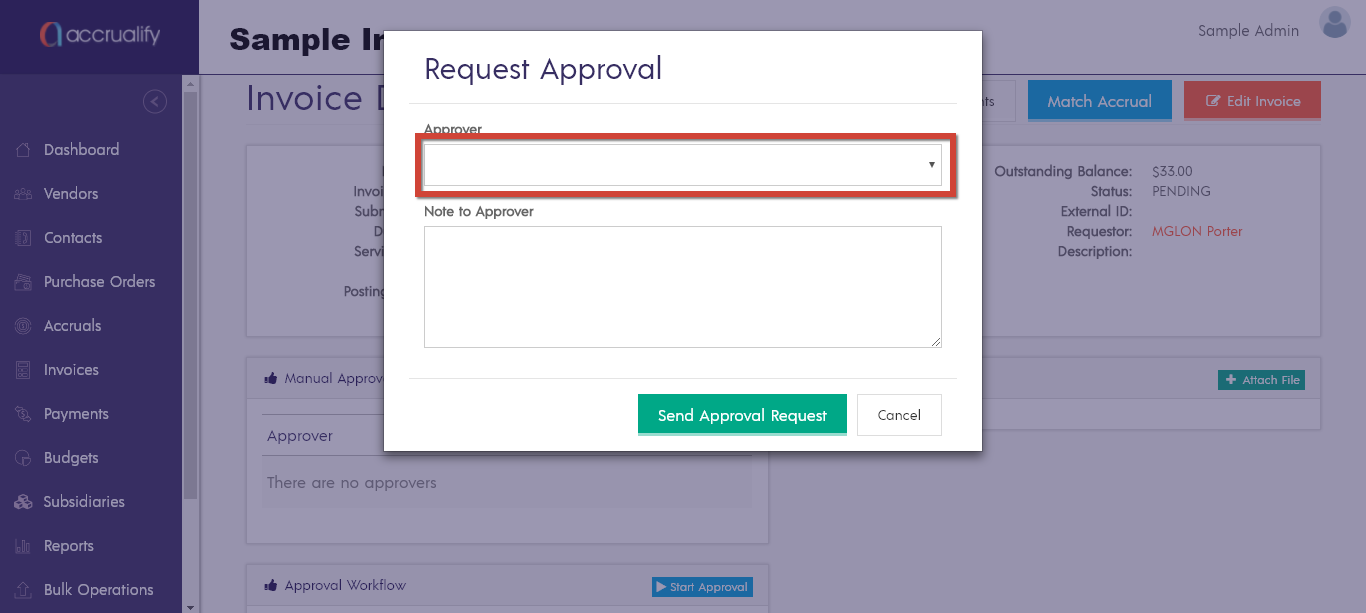The height and width of the screenshot is (613, 1366).
Task: Click Send Approval Request button
Action: click(x=742, y=415)
